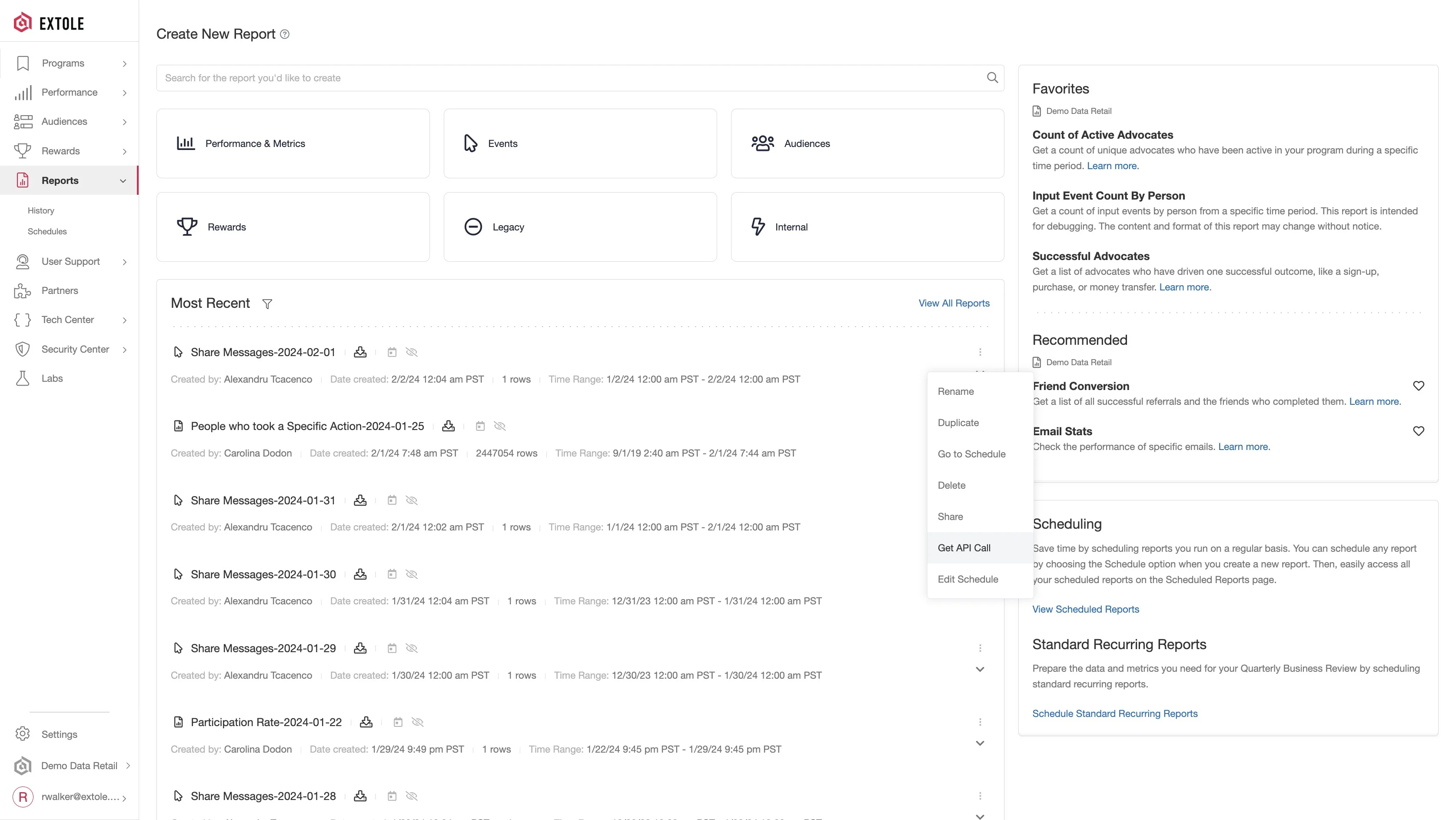Choose Edit Schedule menu item
Viewport: 1456px width, 820px height.
pyautogui.click(x=980, y=580)
